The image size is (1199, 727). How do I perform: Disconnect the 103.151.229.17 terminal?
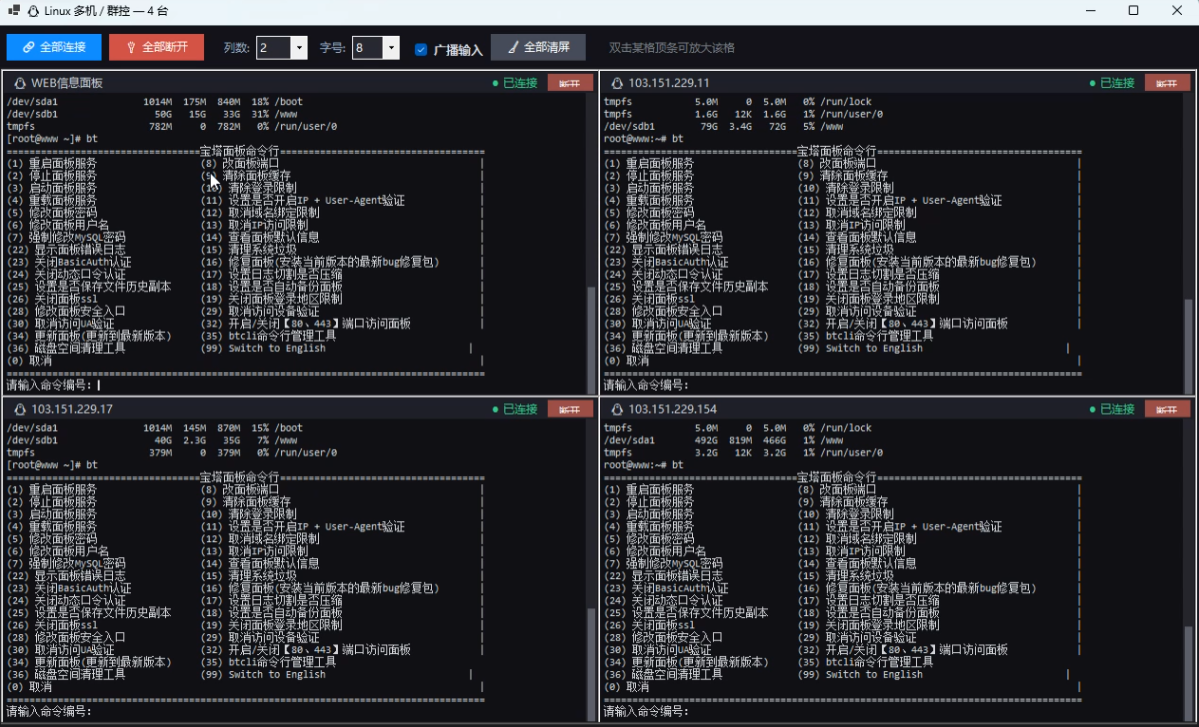[570, 410]
